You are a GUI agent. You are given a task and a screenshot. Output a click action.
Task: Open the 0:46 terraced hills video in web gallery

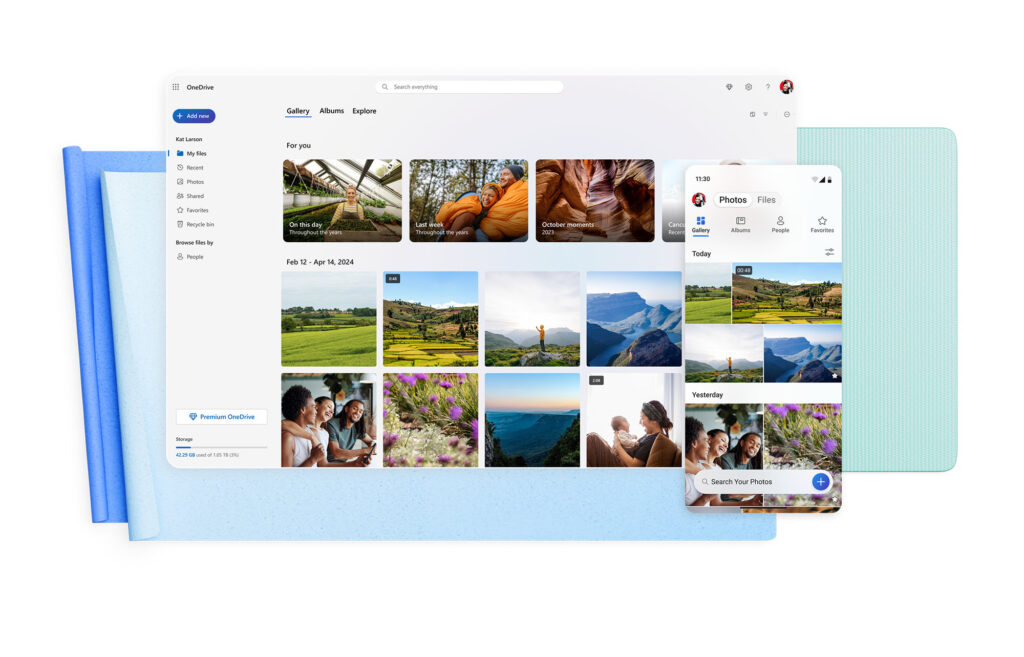point(430,319)
